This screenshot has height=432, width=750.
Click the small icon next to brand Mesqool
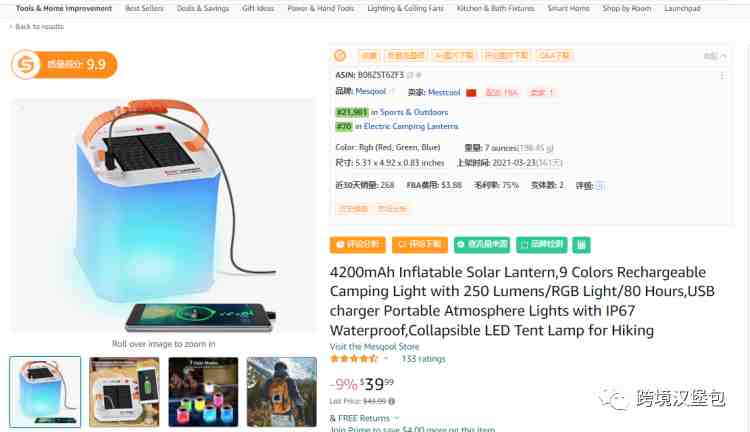click(392, 91)
